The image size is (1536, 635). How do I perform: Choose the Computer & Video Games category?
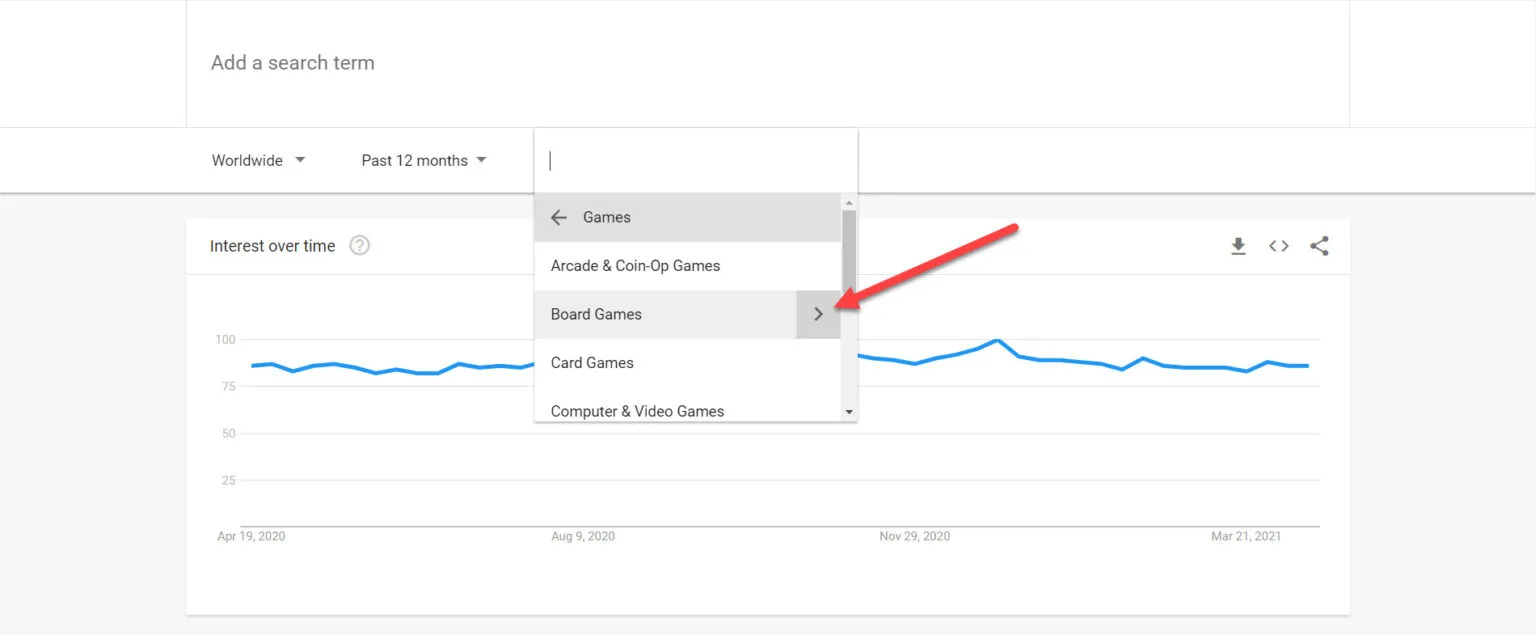pyautogui.click(x=637, y=411)
